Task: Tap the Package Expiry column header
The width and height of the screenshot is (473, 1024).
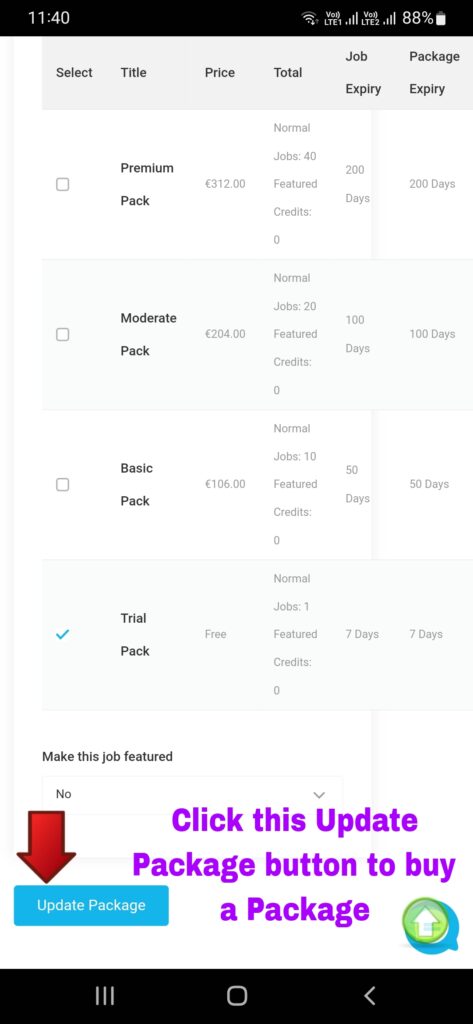Action: click(434, 72)
